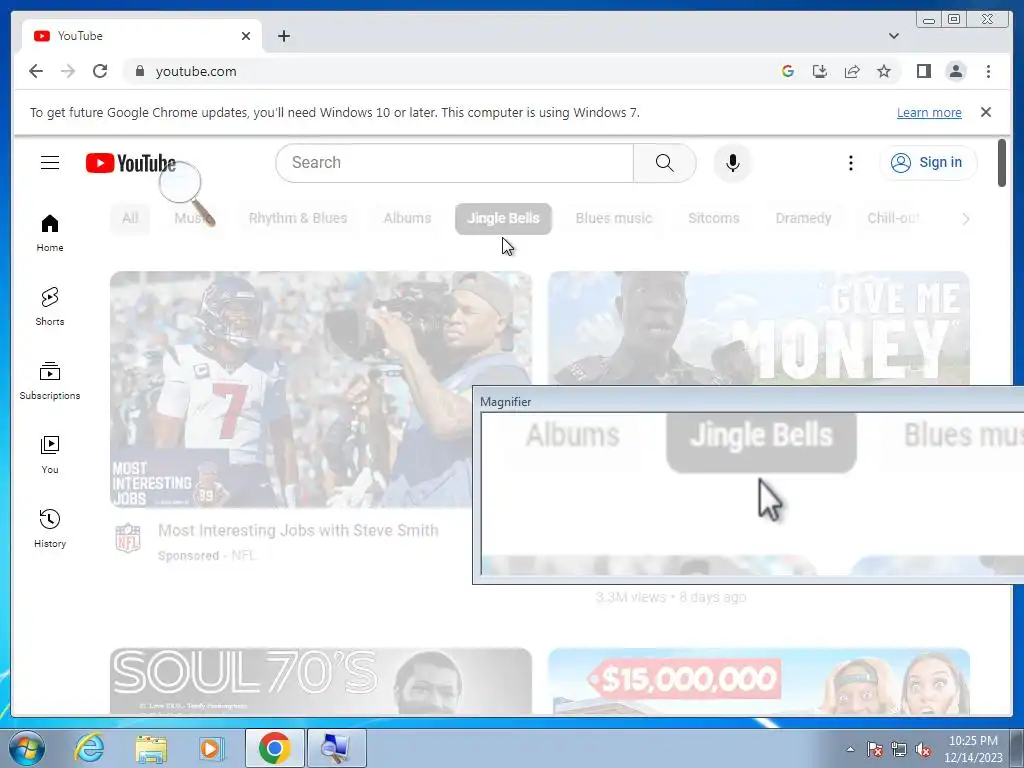Click the browser Back arrow
Viewport: 1024px width, 768px height.
[x=36, y=71]
